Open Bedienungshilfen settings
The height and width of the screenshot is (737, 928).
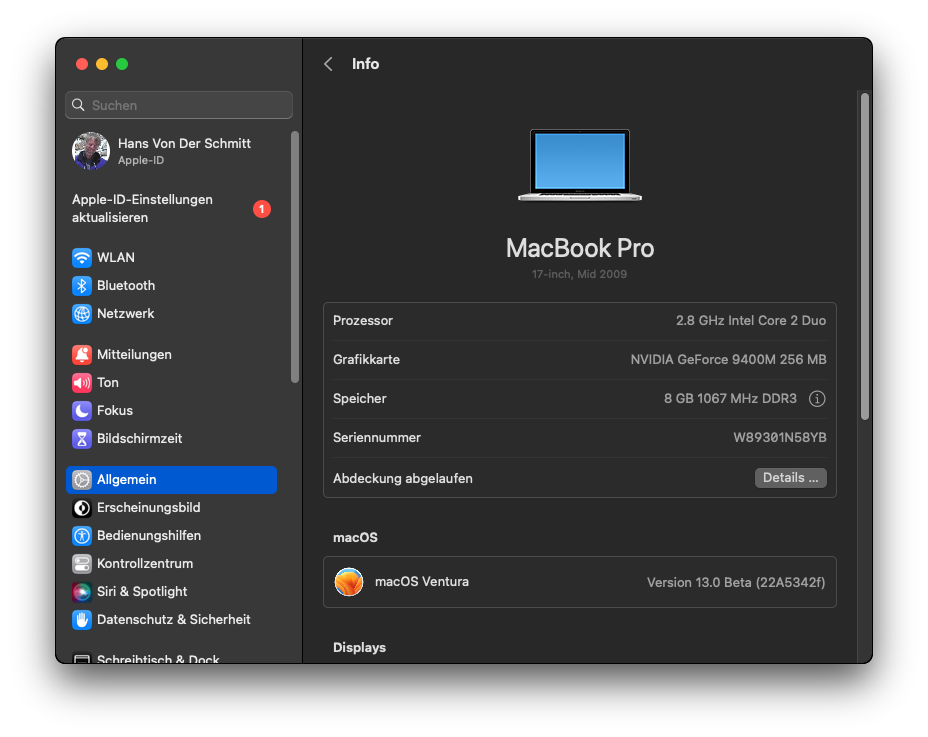pos(172,536)
